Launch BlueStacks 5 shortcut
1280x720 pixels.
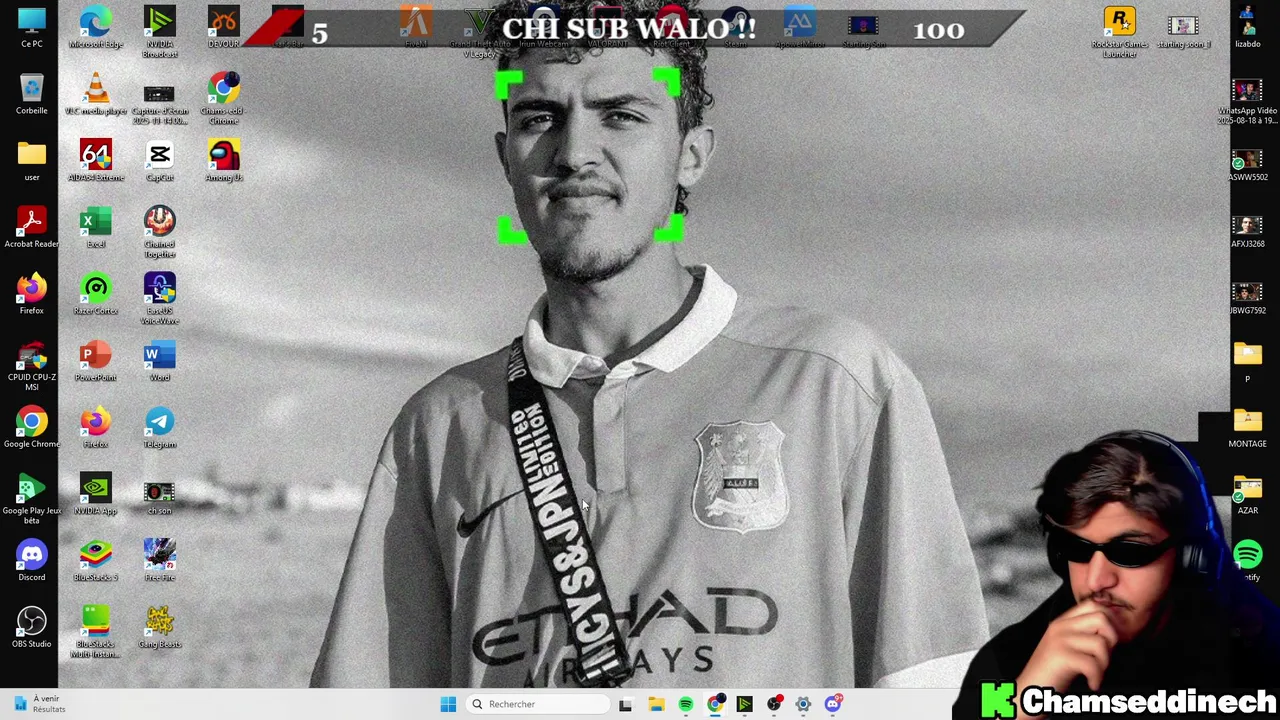[95, 561]
